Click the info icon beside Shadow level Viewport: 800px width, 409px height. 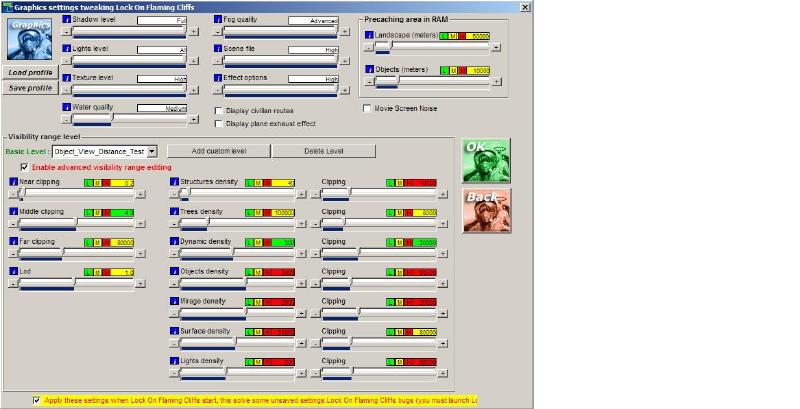click(66, 19)
